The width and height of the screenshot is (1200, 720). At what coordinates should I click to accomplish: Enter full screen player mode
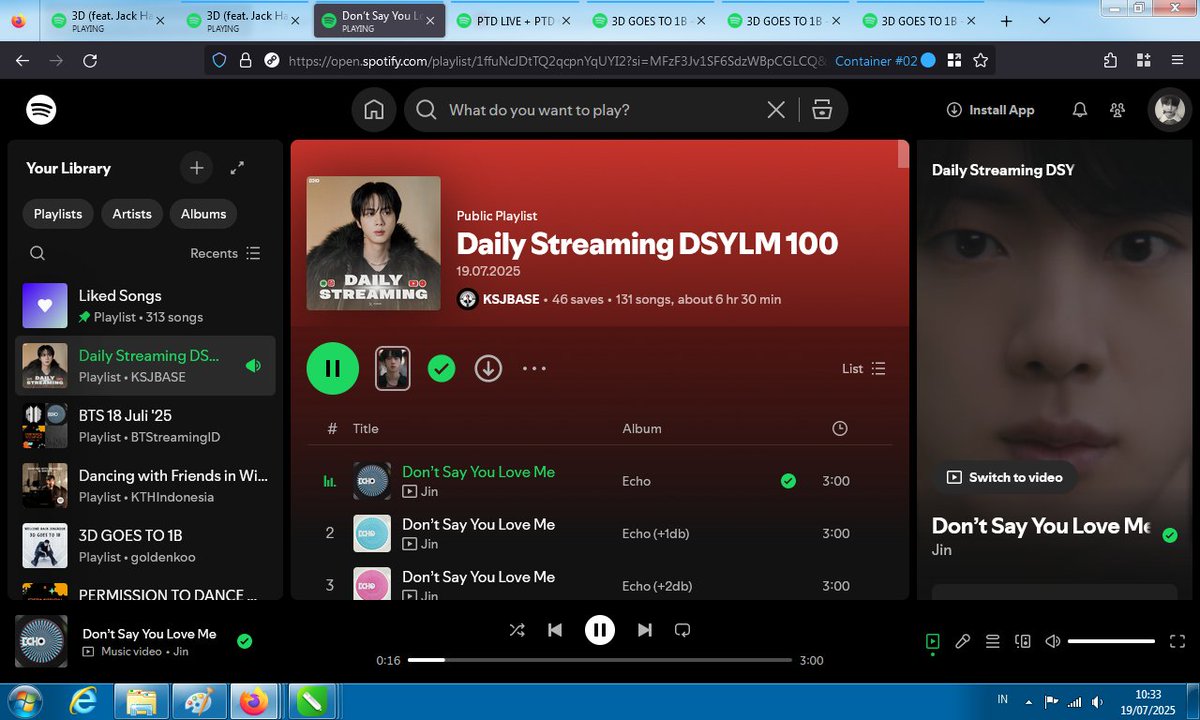1177,641
